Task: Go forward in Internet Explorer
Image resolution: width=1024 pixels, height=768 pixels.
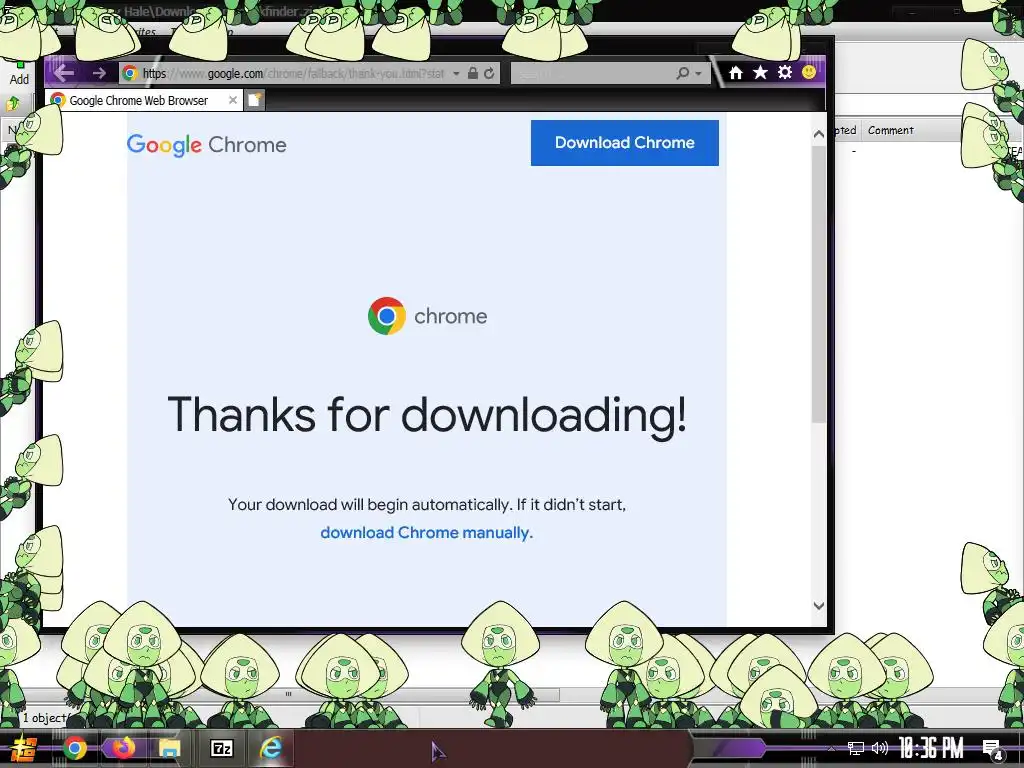Action: [x=99, y=72]
